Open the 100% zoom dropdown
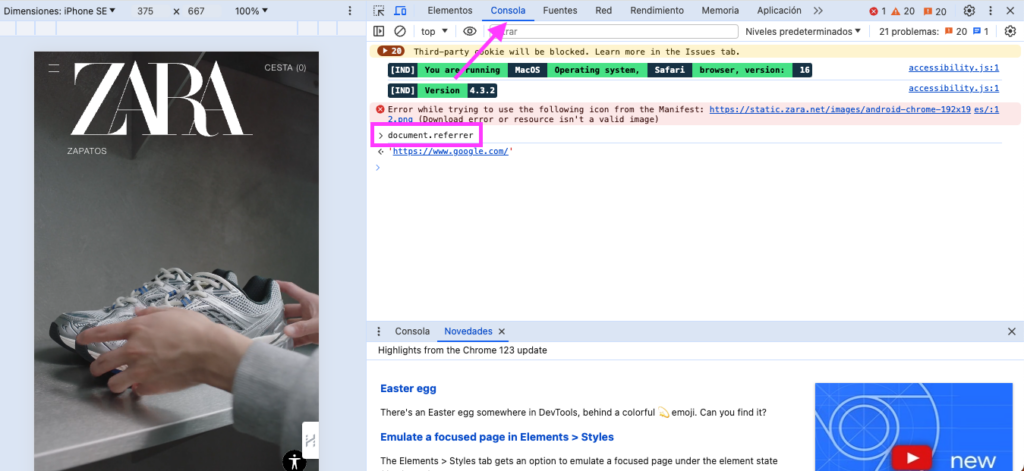This screenshot has height=471, width=1024. point(251,11)
